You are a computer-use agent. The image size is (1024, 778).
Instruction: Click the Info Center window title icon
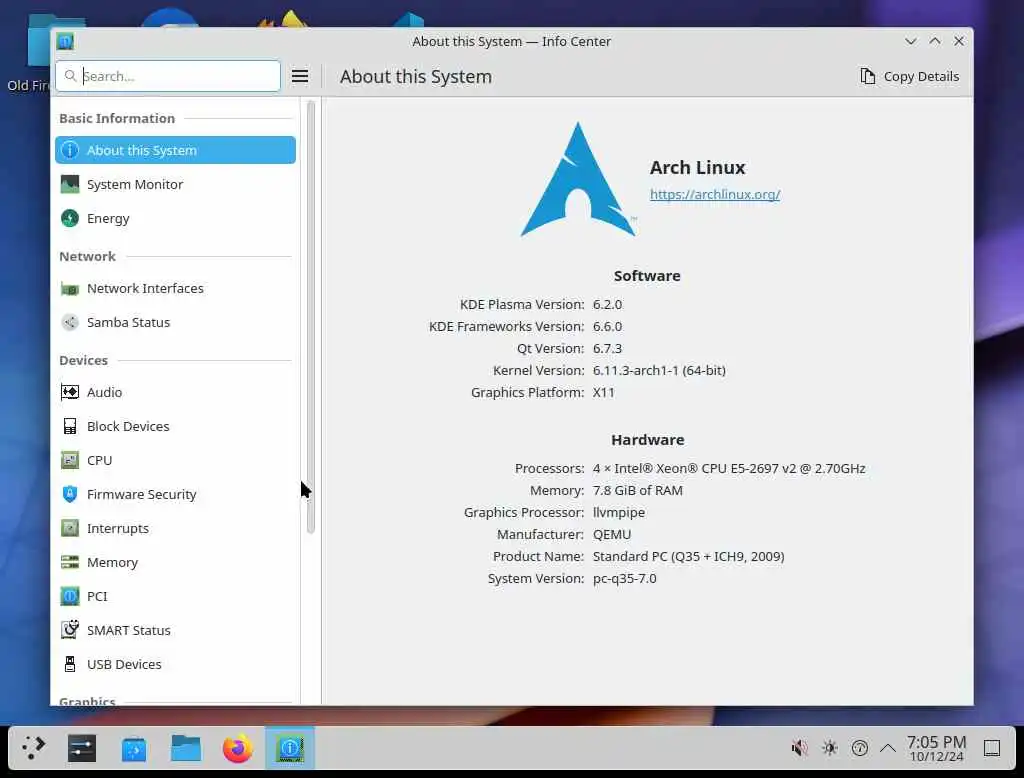[x=65, y=42]
